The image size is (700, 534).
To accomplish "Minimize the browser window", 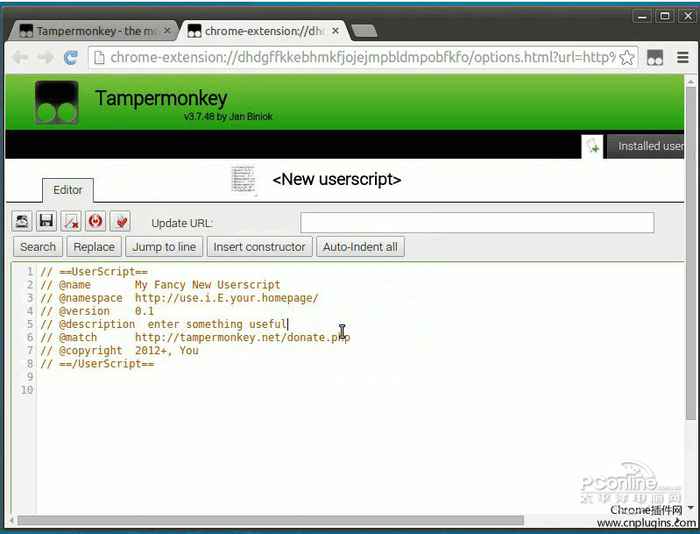I will point(642,16).
